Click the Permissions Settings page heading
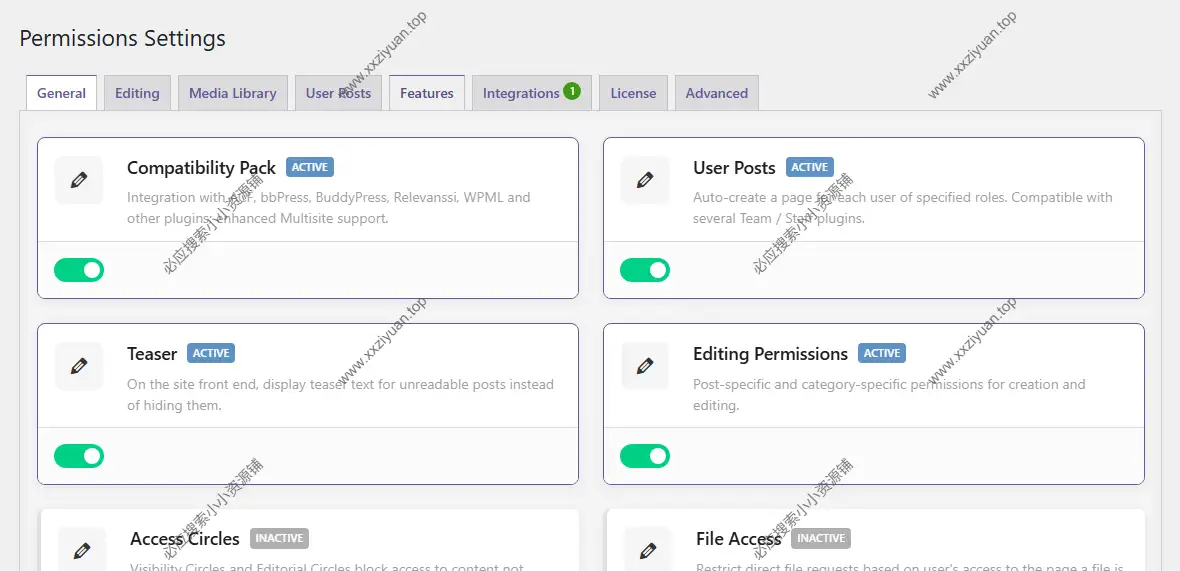1180x571 pixels. [123, 38]
